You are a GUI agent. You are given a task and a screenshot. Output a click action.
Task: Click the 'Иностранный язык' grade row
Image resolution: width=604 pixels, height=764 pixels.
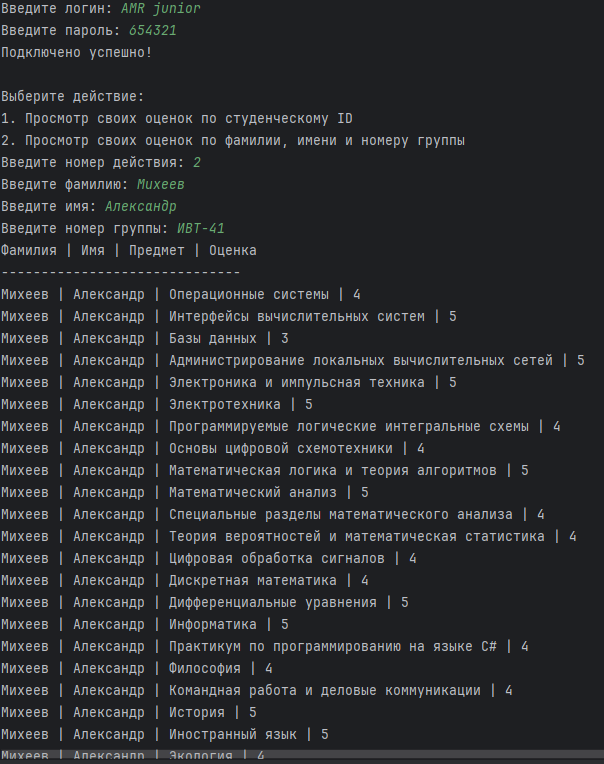[165, 734]
